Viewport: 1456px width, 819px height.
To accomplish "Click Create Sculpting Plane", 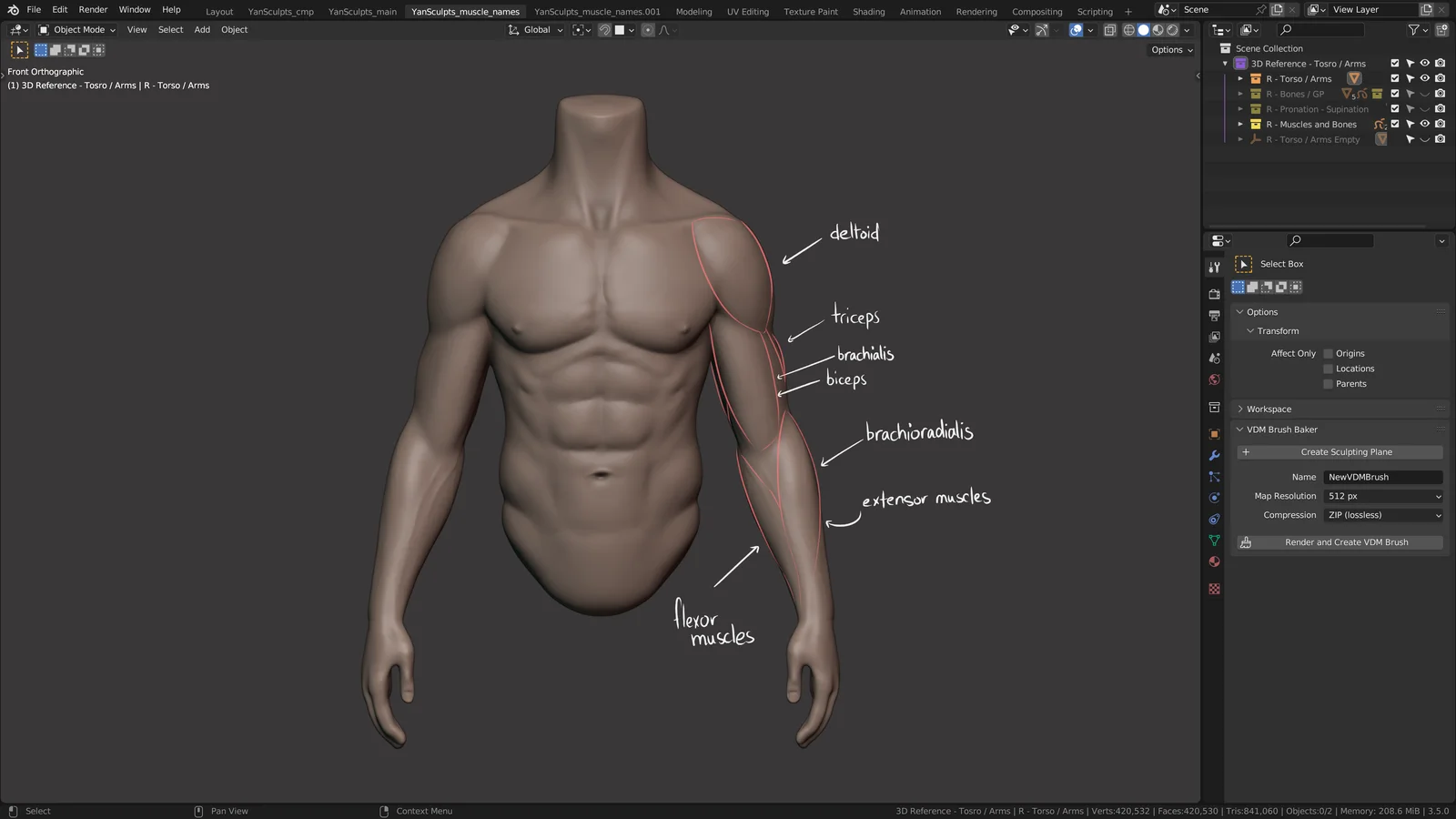I will click(1346, 451).
